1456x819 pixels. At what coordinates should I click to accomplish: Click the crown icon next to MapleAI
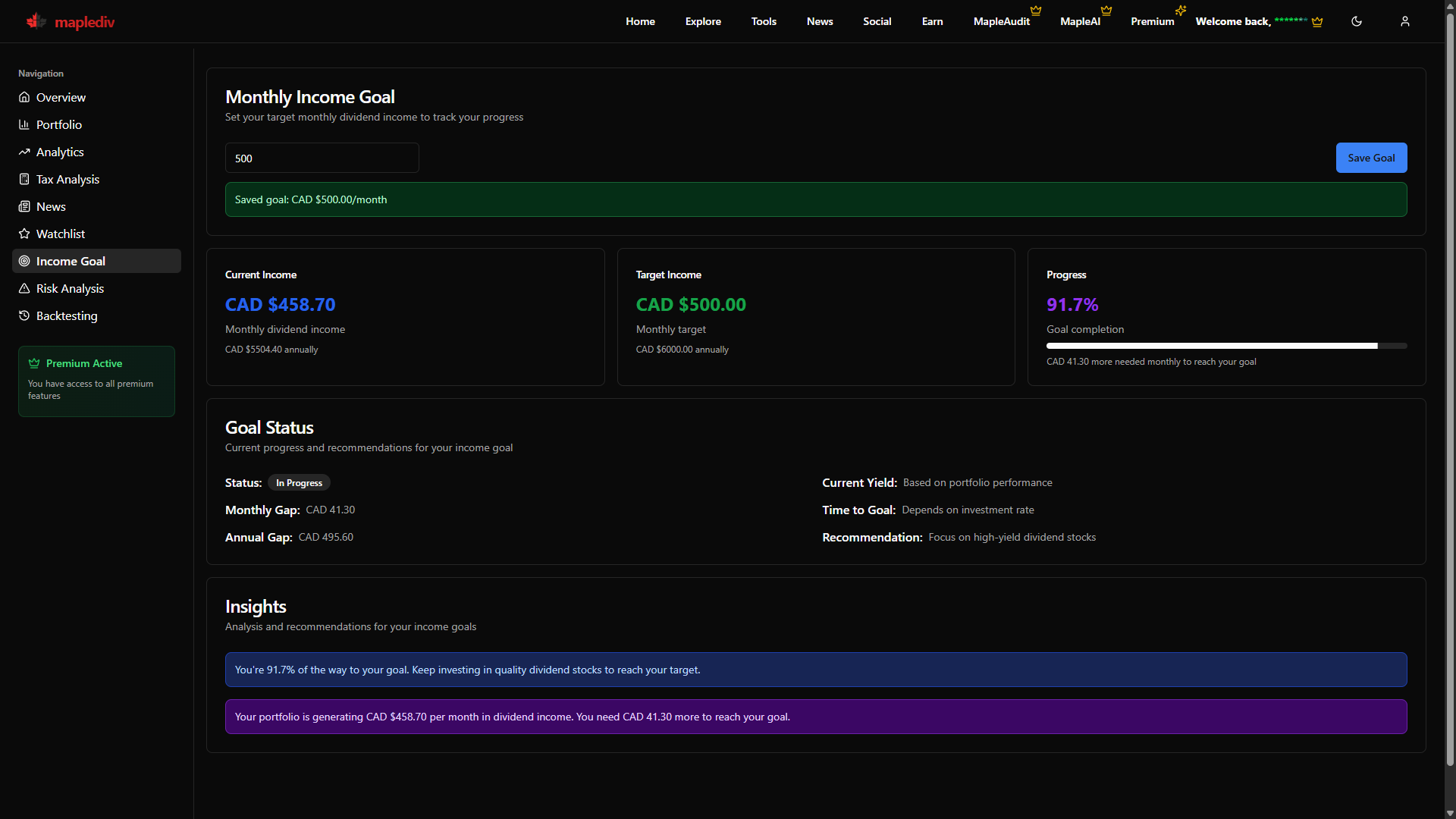(1106, 11)
